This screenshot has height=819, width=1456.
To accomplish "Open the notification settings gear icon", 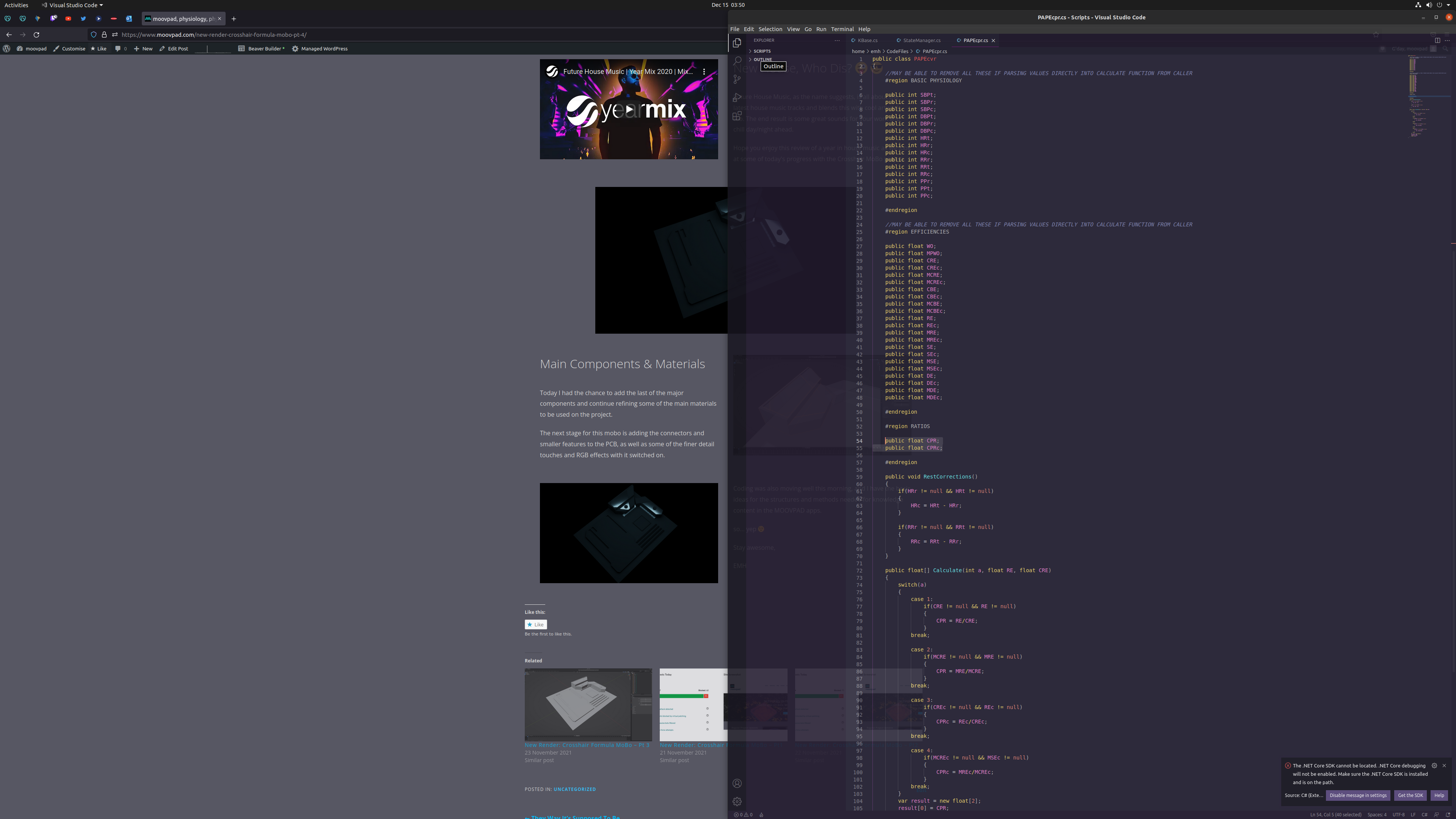I will 1434,766.
